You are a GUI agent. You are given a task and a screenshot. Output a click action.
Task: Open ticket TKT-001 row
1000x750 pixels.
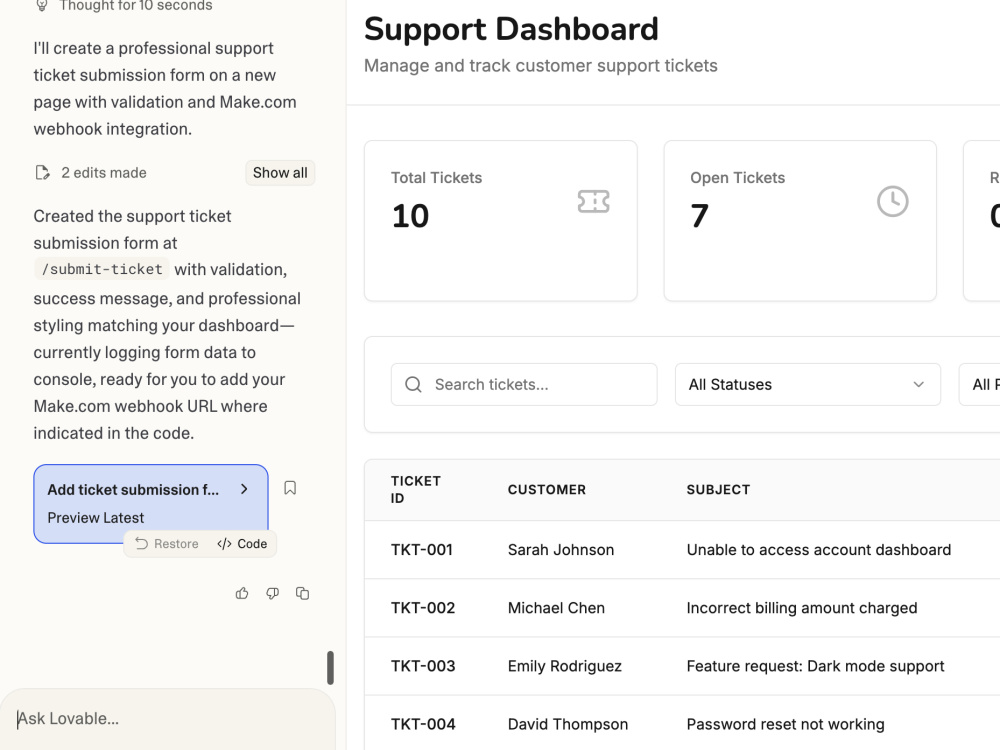pyautogui.click(x=682, y=550)
